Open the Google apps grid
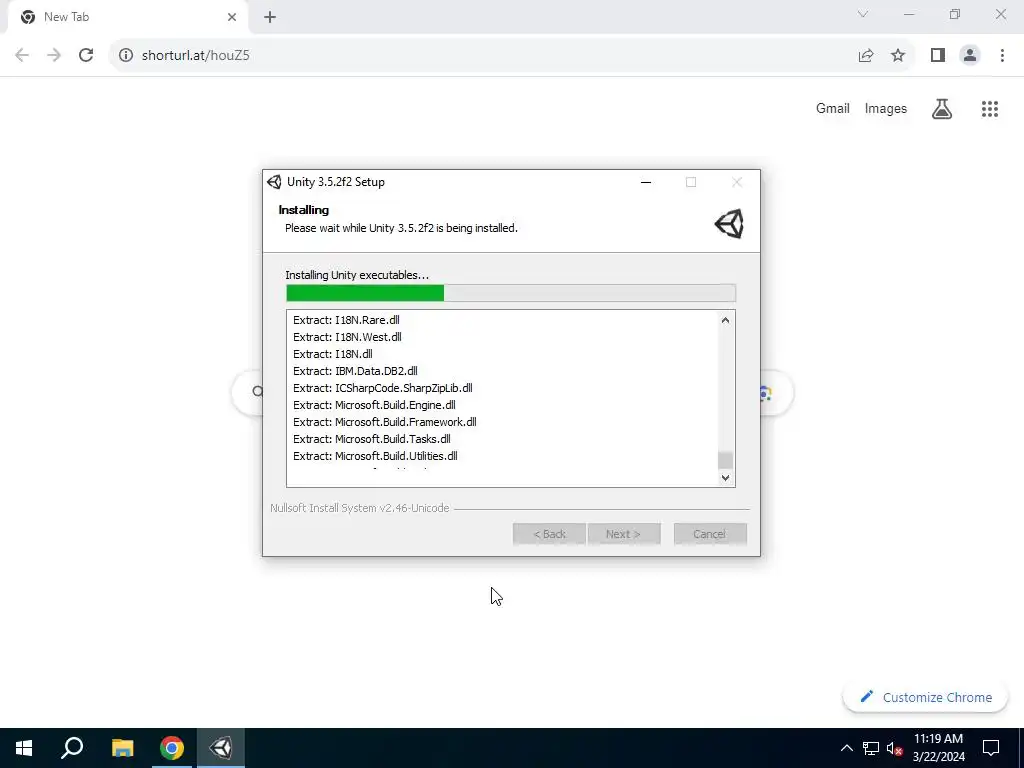 point(990,108)
